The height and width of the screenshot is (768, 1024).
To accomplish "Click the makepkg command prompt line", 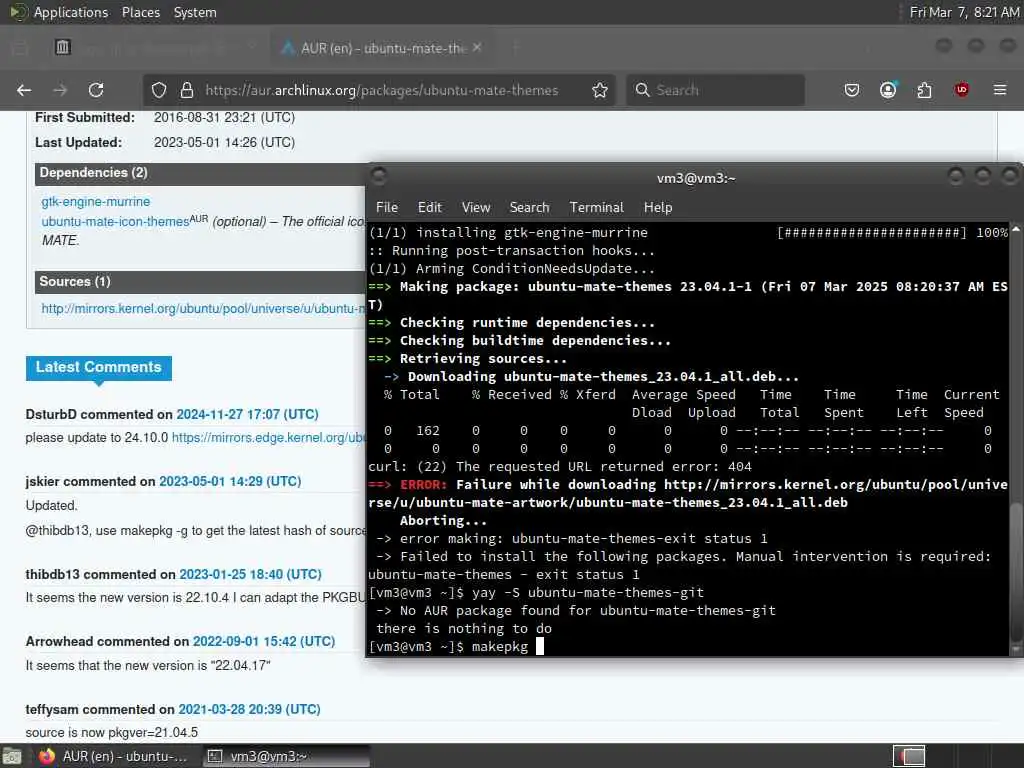I will click(456, 647).
